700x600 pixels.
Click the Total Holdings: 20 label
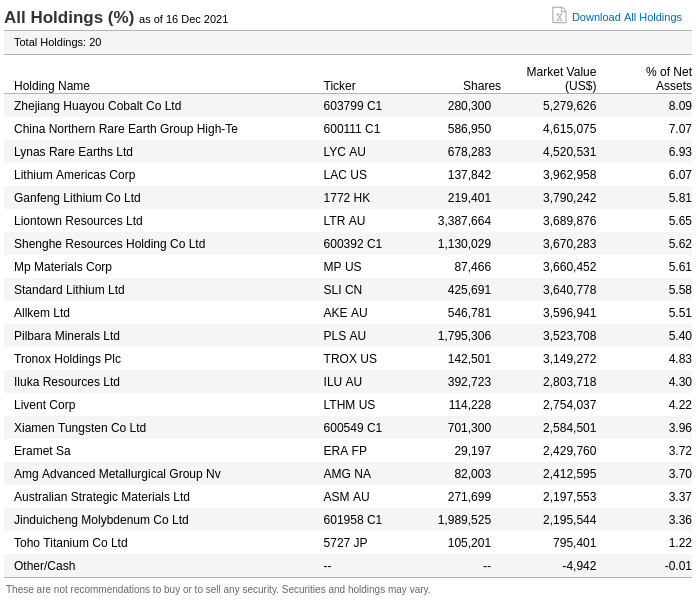coord(57,42)
